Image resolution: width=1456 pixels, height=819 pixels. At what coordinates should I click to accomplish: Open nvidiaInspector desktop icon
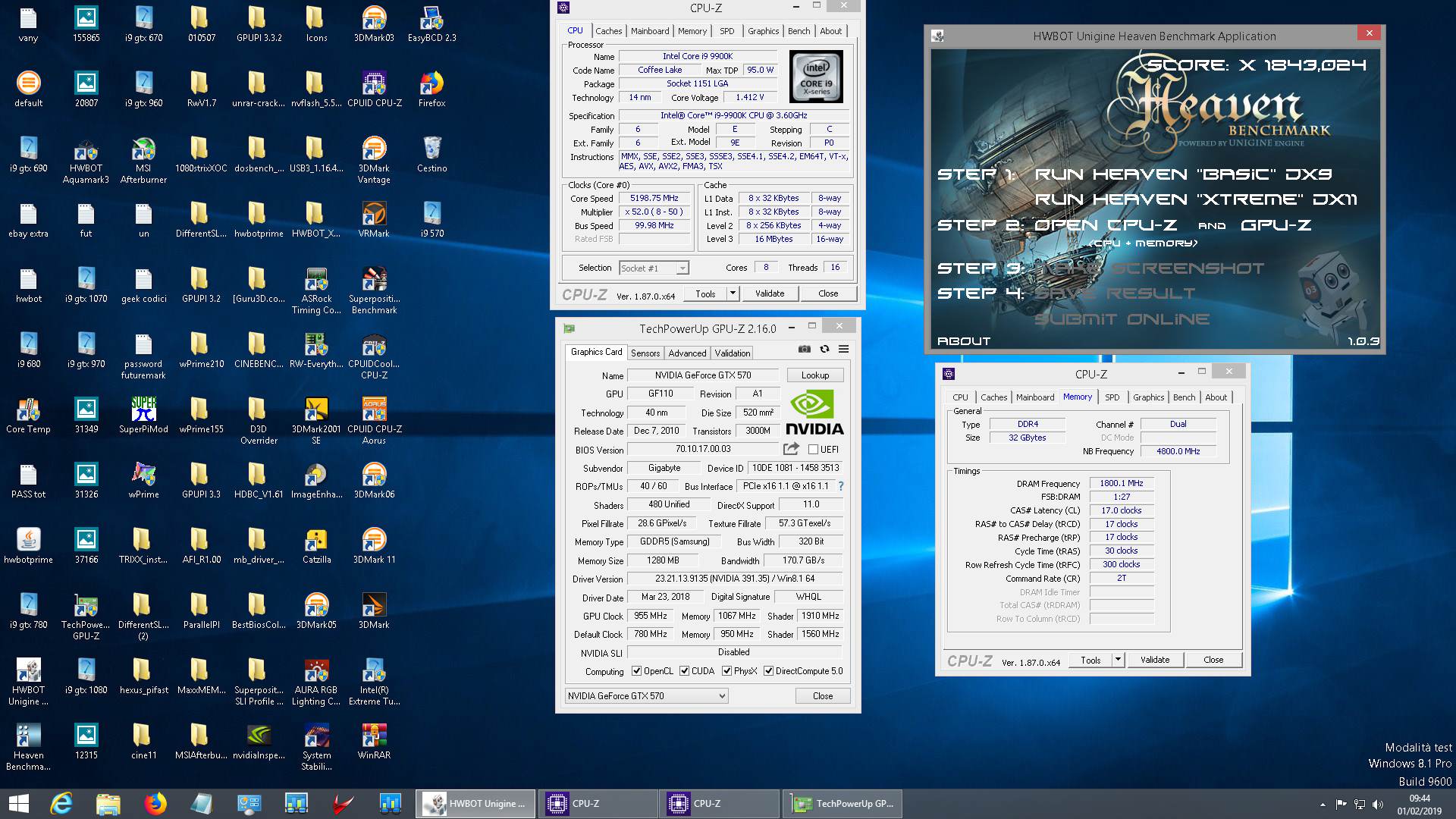click(259, 742)
